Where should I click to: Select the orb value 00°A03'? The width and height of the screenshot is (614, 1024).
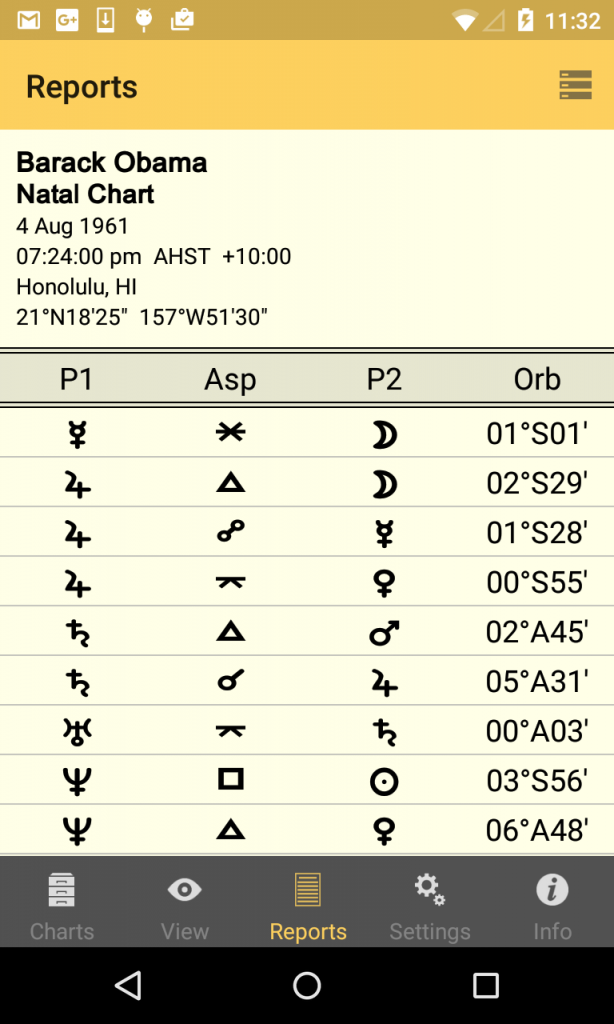click(537, 731)
